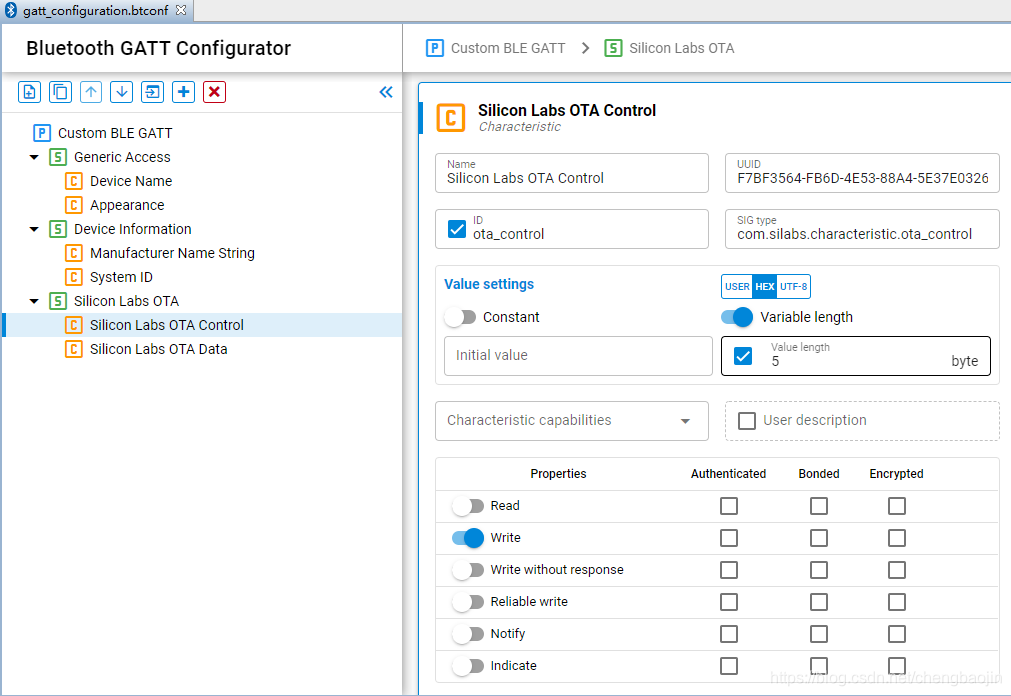This screenshot has height=696, width=1011.
Task: Select Silicon Labs OTA Control tree item
Action: pyautogui.click(x=167, y=325)
